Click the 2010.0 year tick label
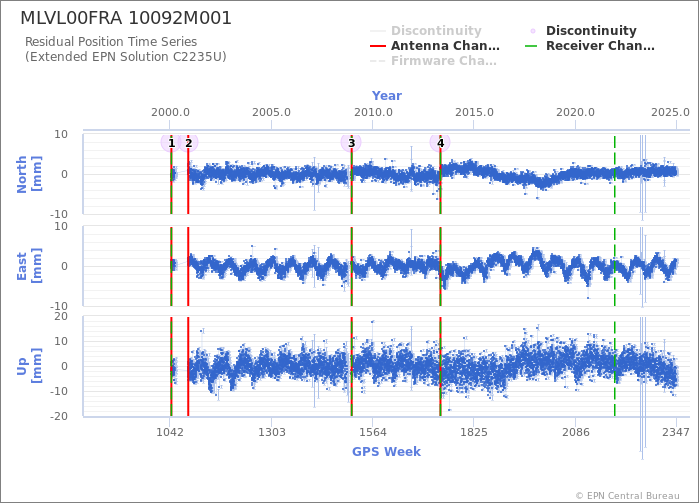This screenshot has width=700, height=504. 373,112
